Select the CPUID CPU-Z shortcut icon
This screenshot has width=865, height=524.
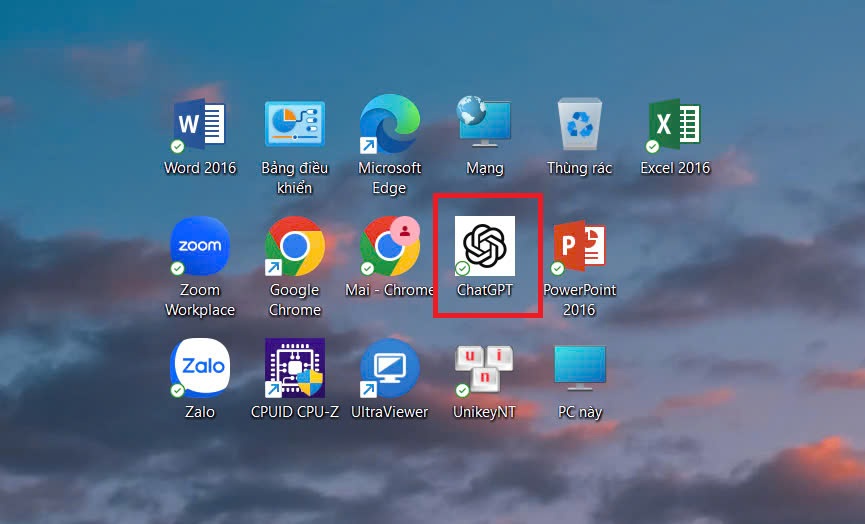coord(295,368)
